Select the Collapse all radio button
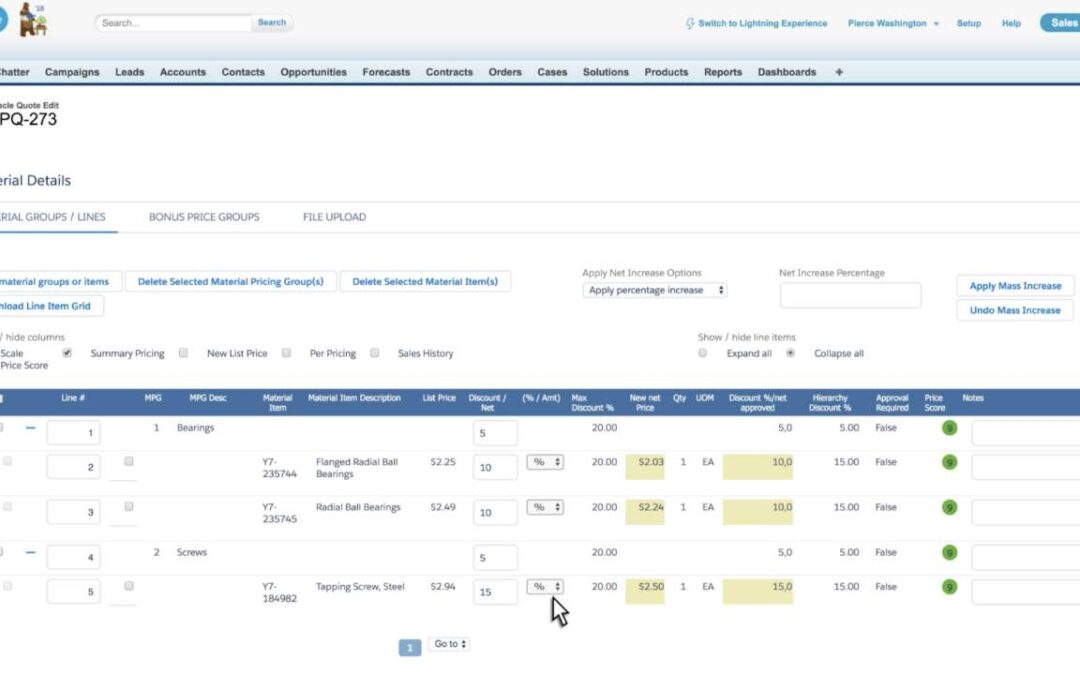 (x=790, y=353)
